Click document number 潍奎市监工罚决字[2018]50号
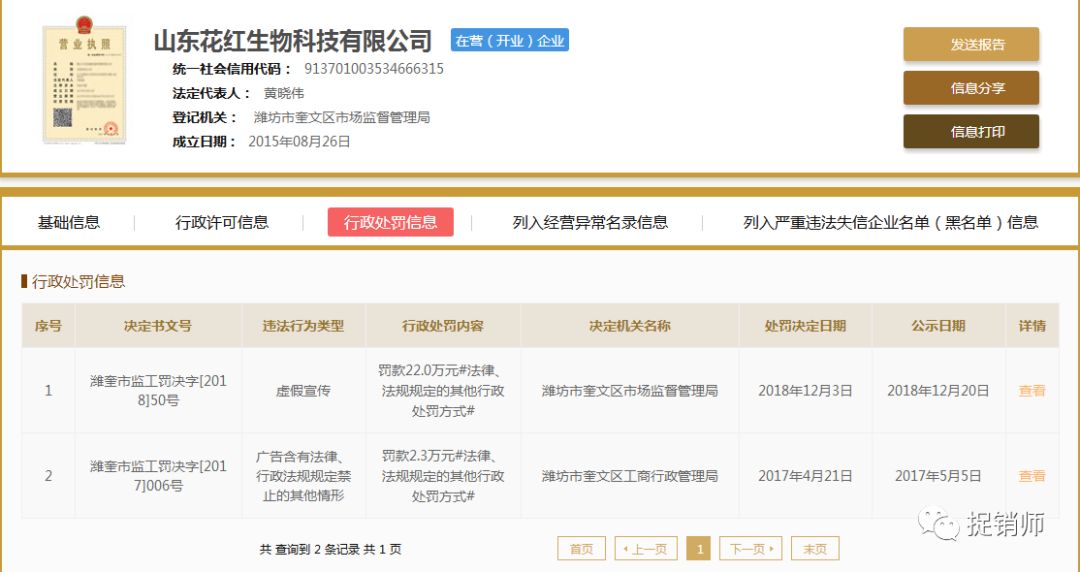This screenshot has height=572, width=1080. point(158,391)
